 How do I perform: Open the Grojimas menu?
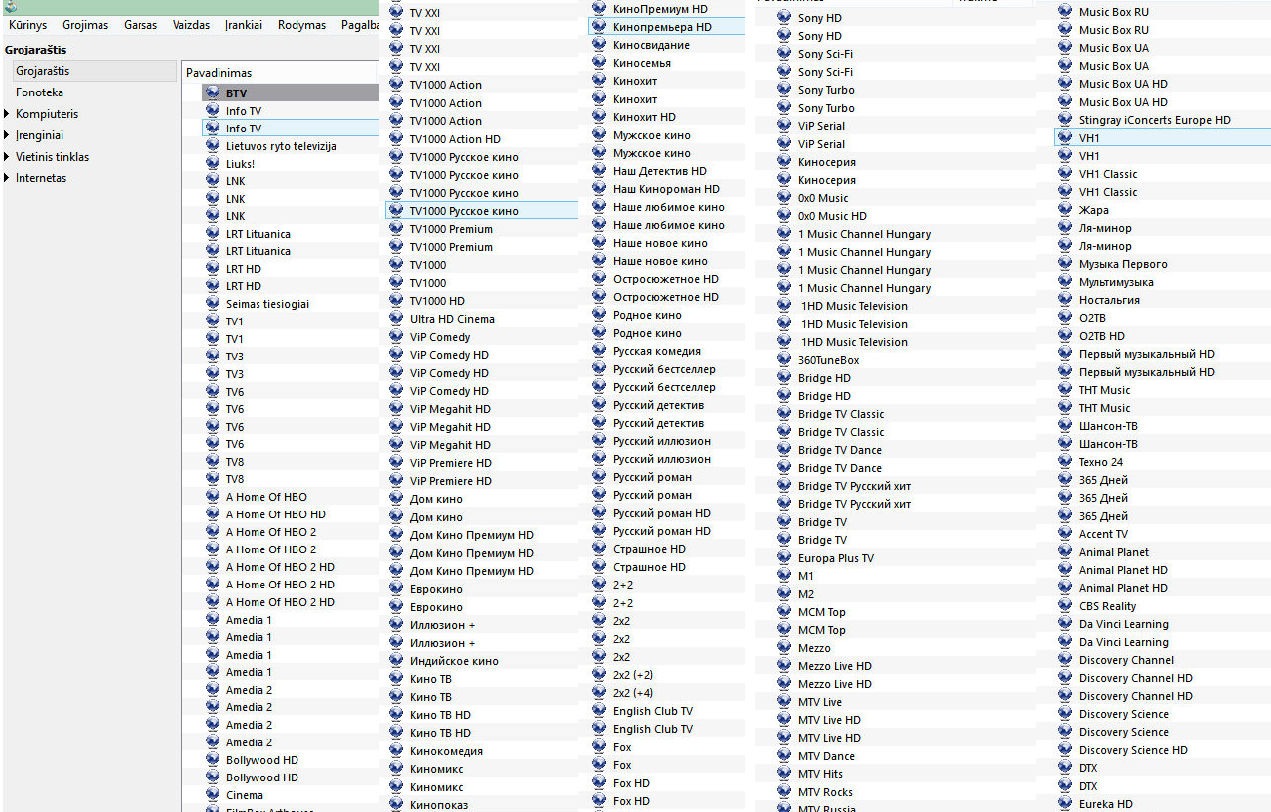point(85,25)
